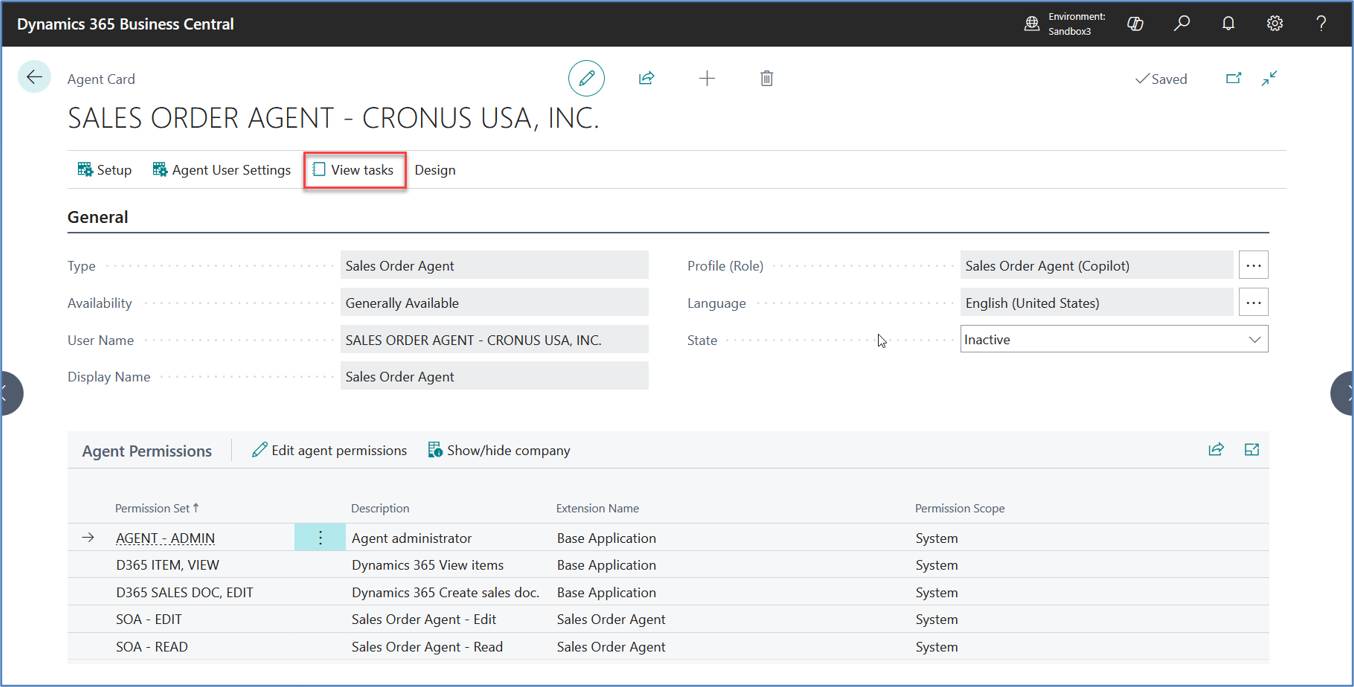Click the Display Name field
Screen dimensions: 1354x687
pyautogui.click(x=494, y=376)
